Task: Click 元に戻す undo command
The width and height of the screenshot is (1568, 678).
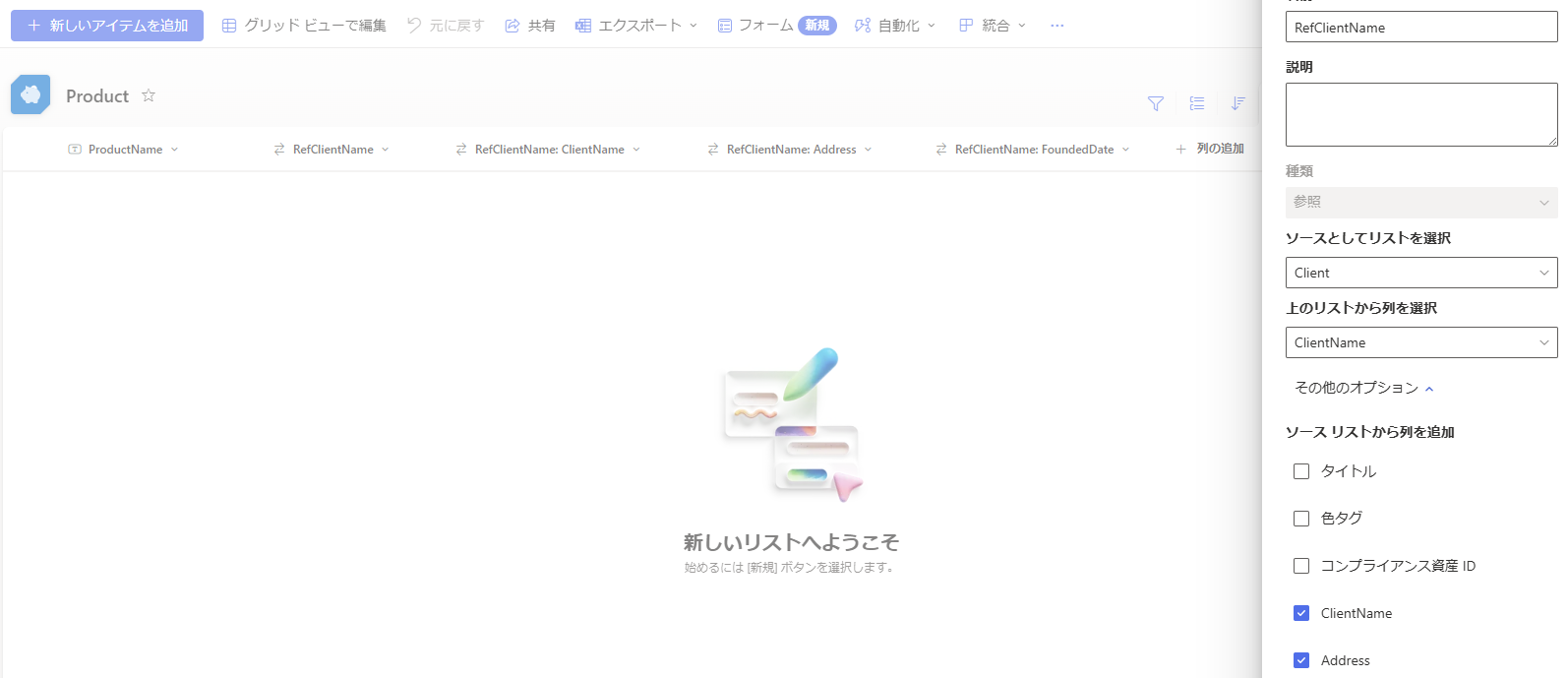Action: click(x=445, y=26)
